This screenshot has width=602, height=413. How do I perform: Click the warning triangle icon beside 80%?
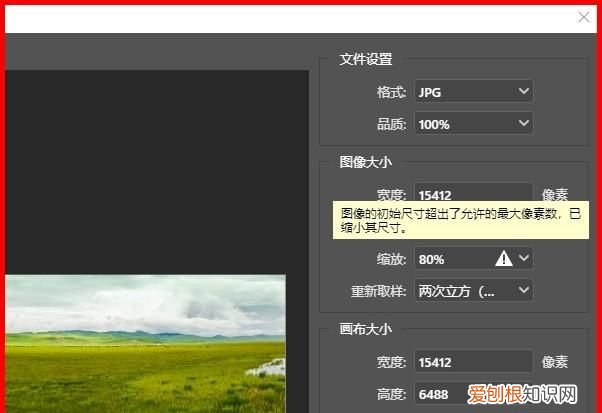tap(504, 259)
